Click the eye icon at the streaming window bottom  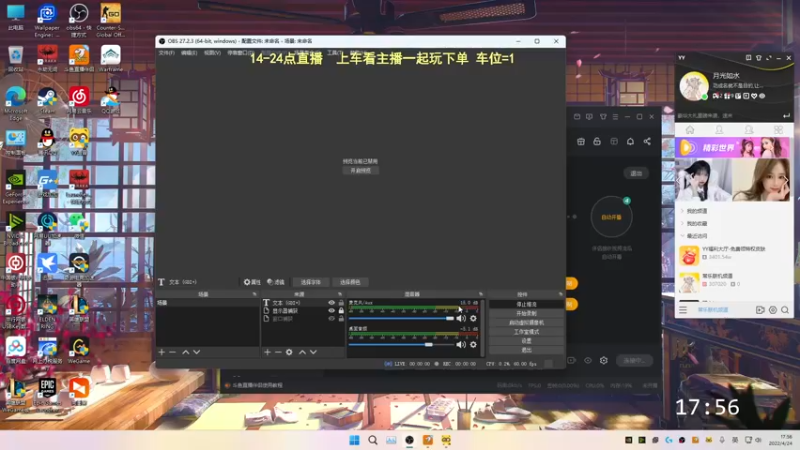point(588,360)
